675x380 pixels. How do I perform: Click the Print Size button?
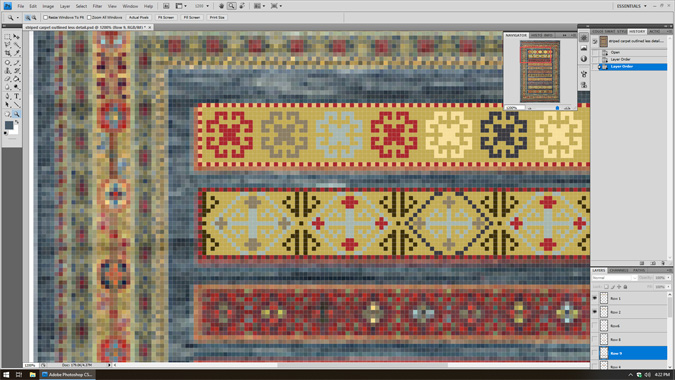click(x=217, y=18)
